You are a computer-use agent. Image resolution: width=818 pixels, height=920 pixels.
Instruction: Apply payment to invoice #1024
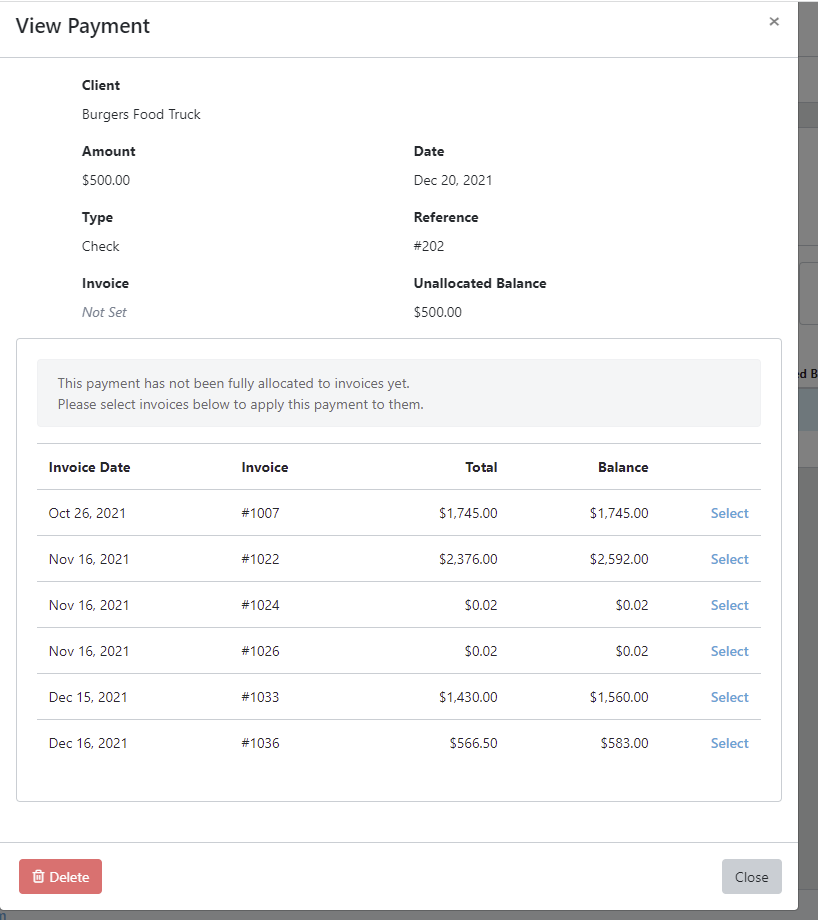coord(729,605)
